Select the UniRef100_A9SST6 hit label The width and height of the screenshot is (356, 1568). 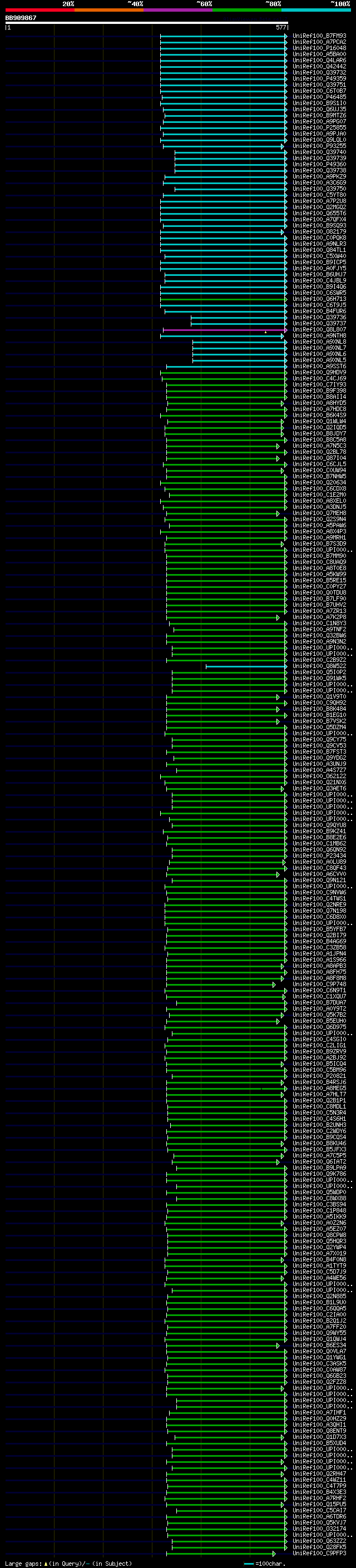(319, 367)
